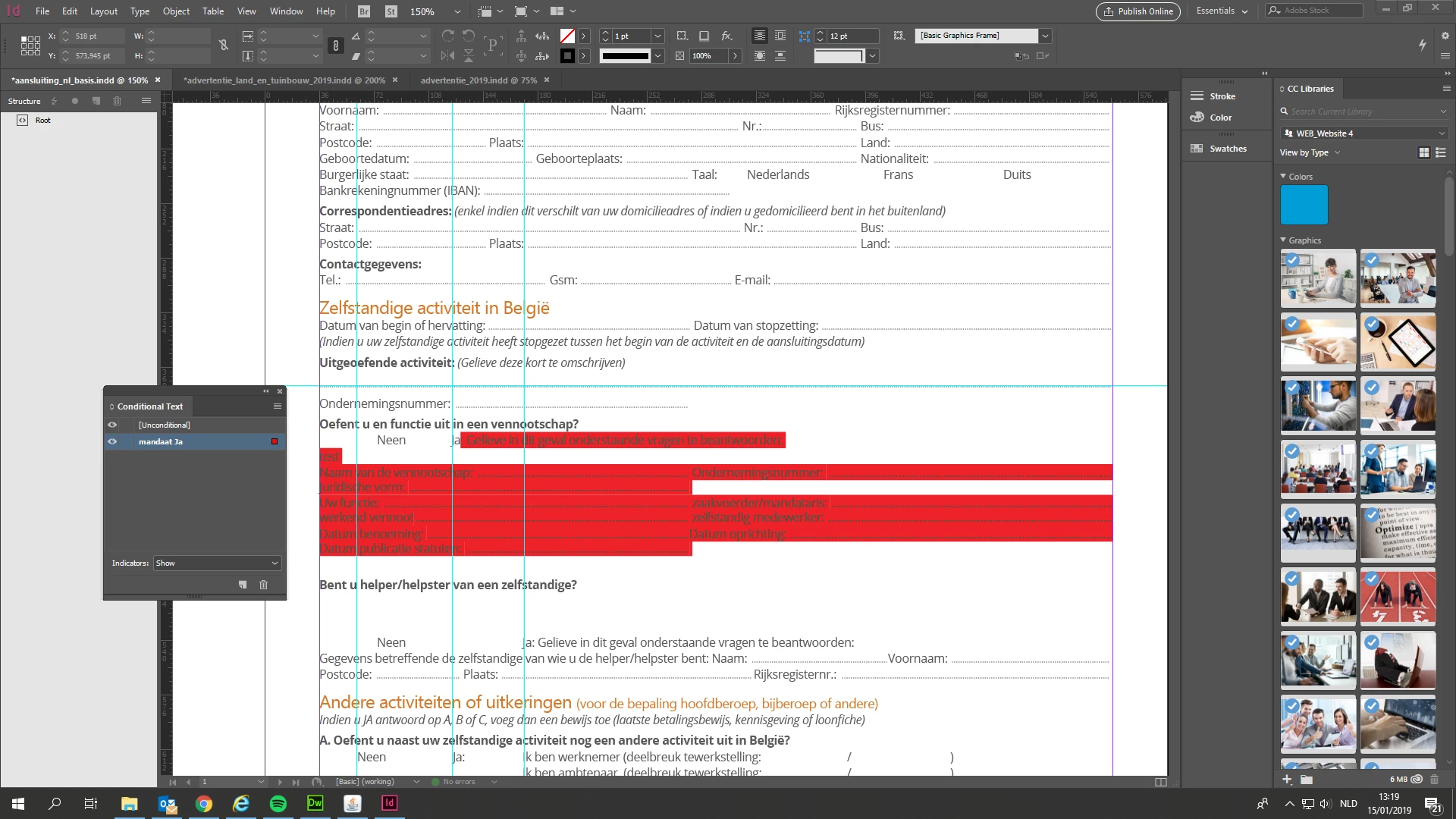Viewport: 1456px width, 819px height.
Task: Open the Object menu
Action: tap(176, 11)
